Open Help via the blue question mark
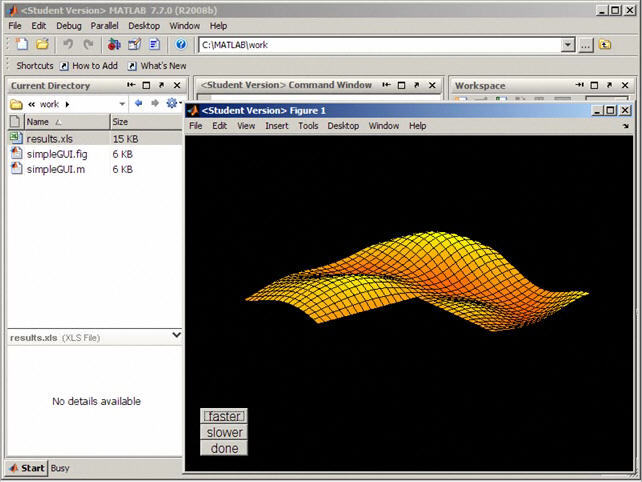Image resolution: width=642 pixels, height=482 pixels. [181, 44]
